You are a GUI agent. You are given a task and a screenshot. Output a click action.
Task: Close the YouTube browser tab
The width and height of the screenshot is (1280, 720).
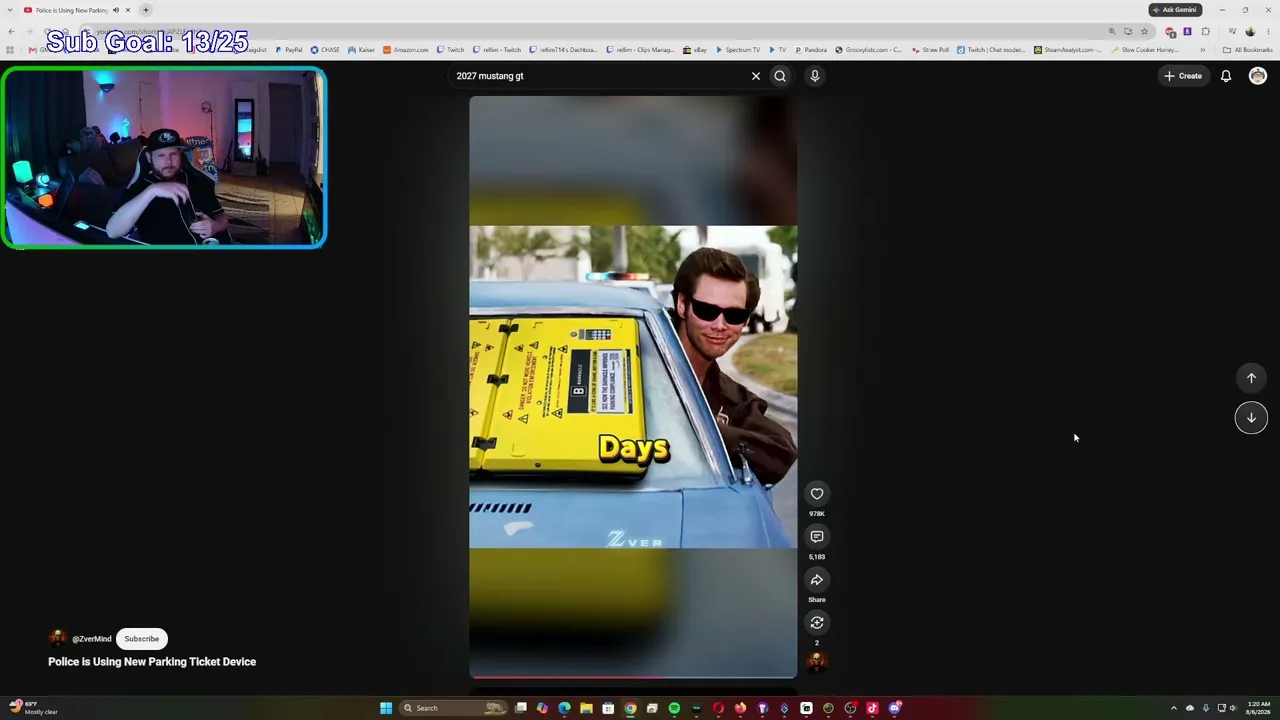point(128,10)
